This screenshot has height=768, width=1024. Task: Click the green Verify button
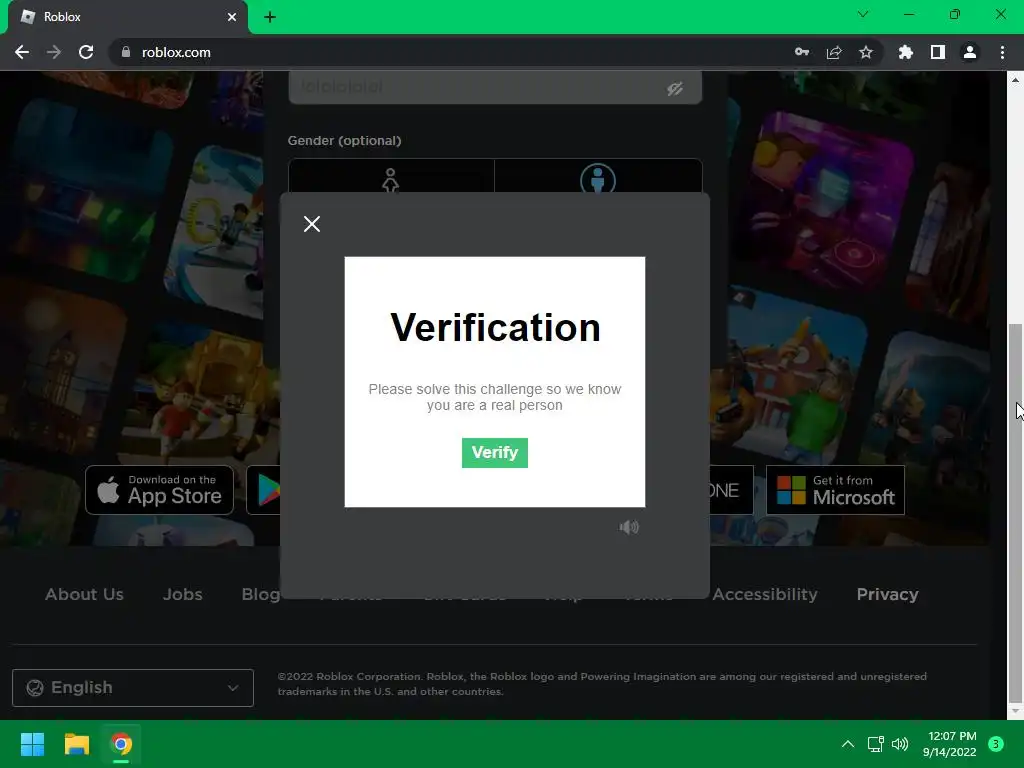click(x=494, y=453)
